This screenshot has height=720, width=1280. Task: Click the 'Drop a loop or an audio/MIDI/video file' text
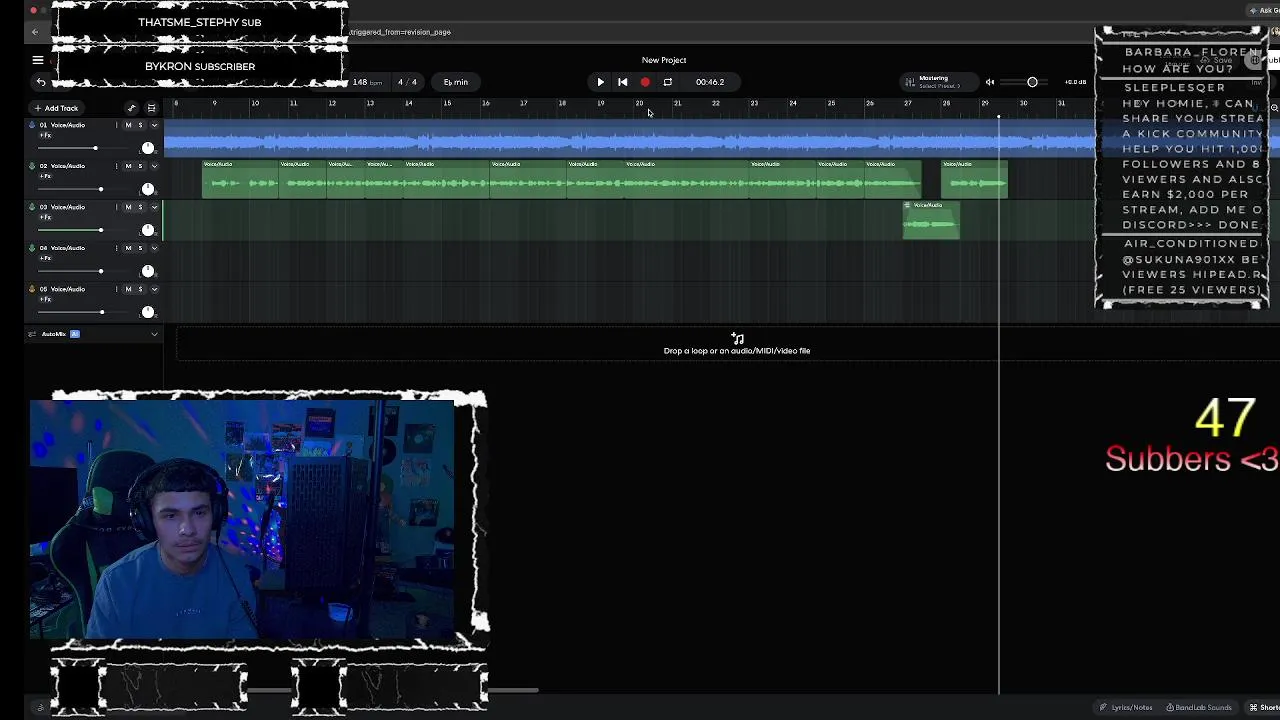(x=737, y=351)
